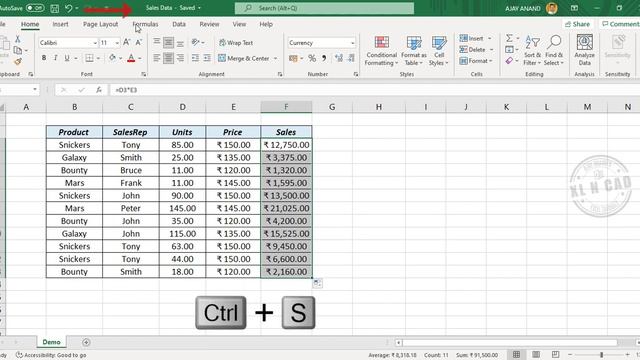Switch to Page Layout view in status bar
This screenshot has width=640, height=360.
(536, 355)
